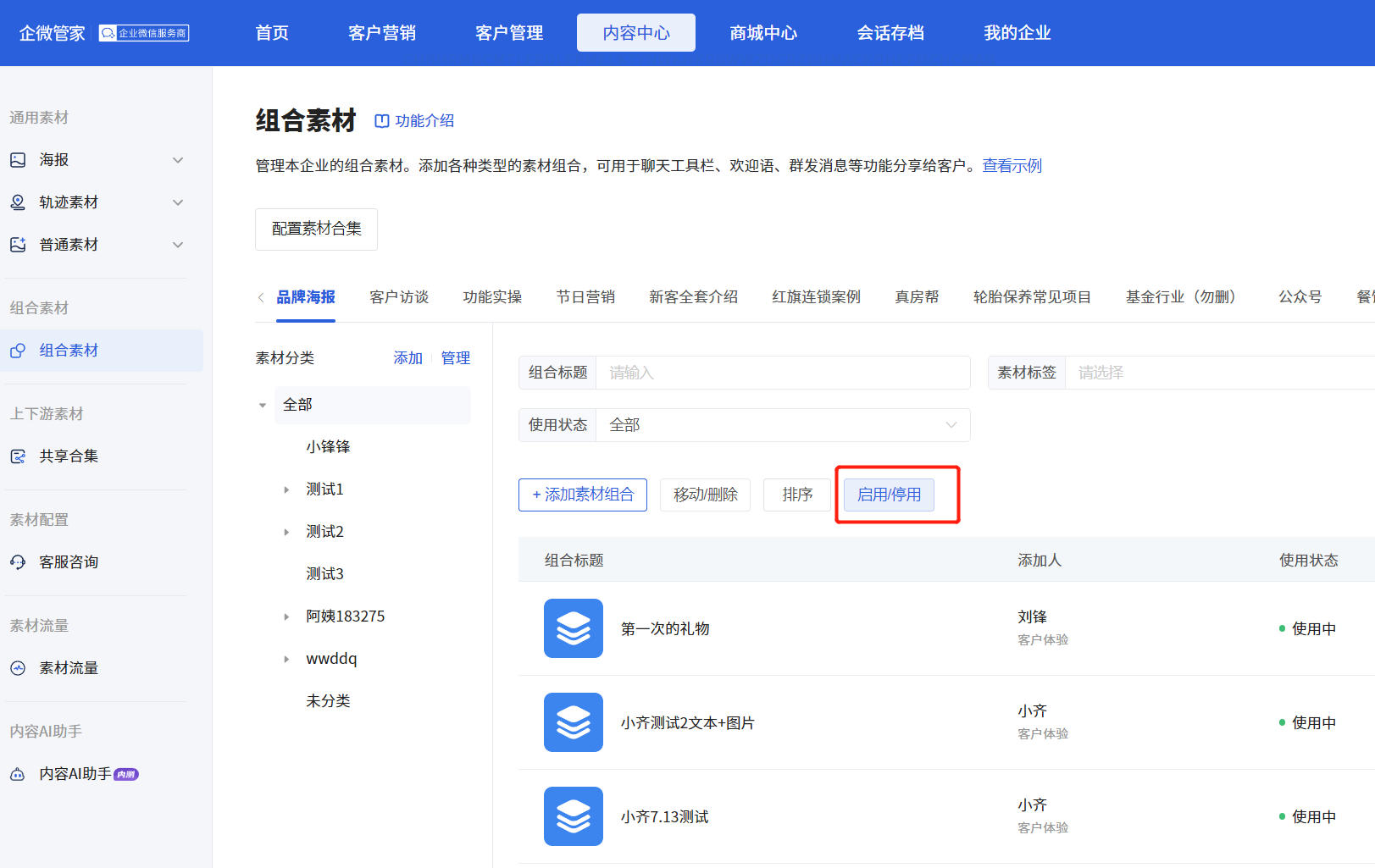Click the 素材流量 traffic icon
The image size is (1375, 868).
pyautogui.click(x=18, y=668)
